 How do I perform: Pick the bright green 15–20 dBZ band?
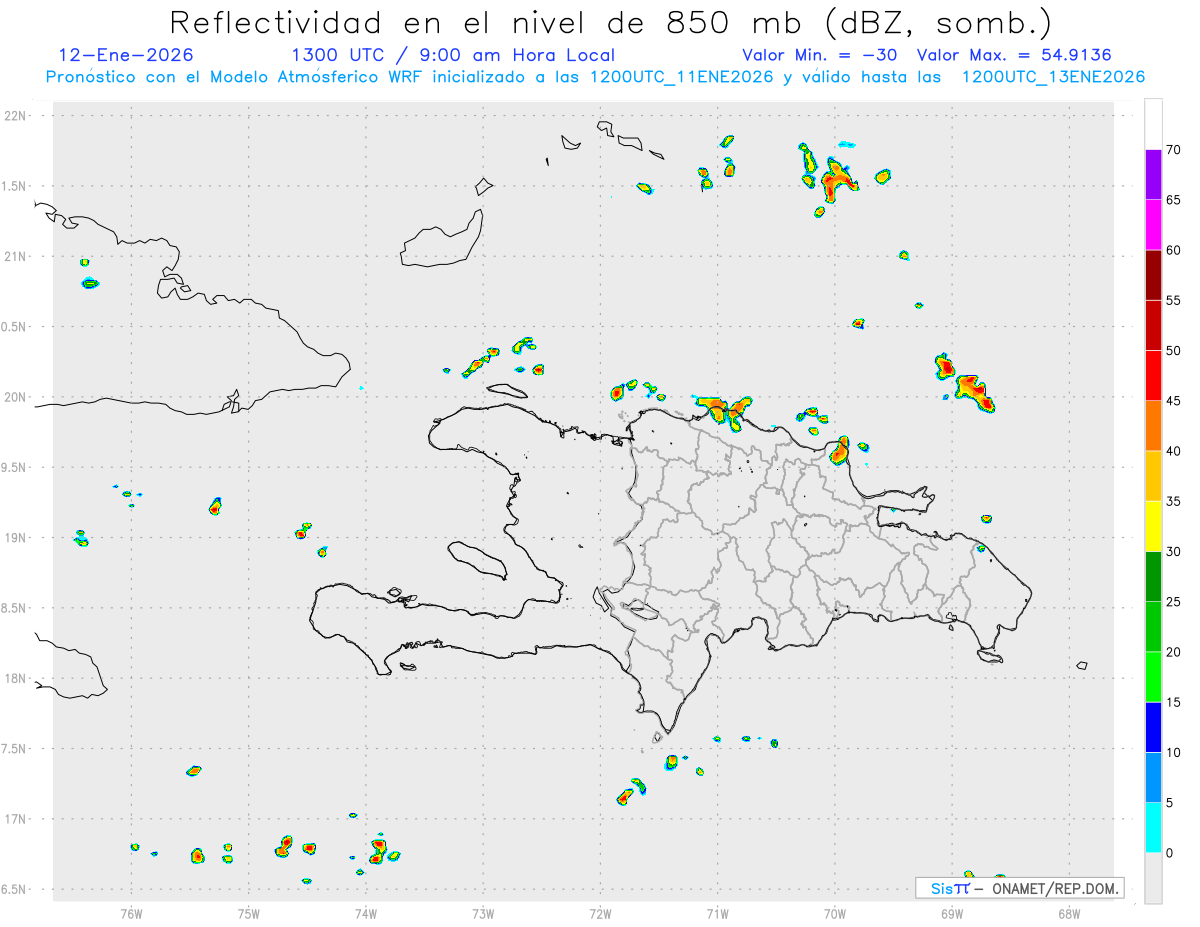pyautogui.click(x=1153, y=677)
